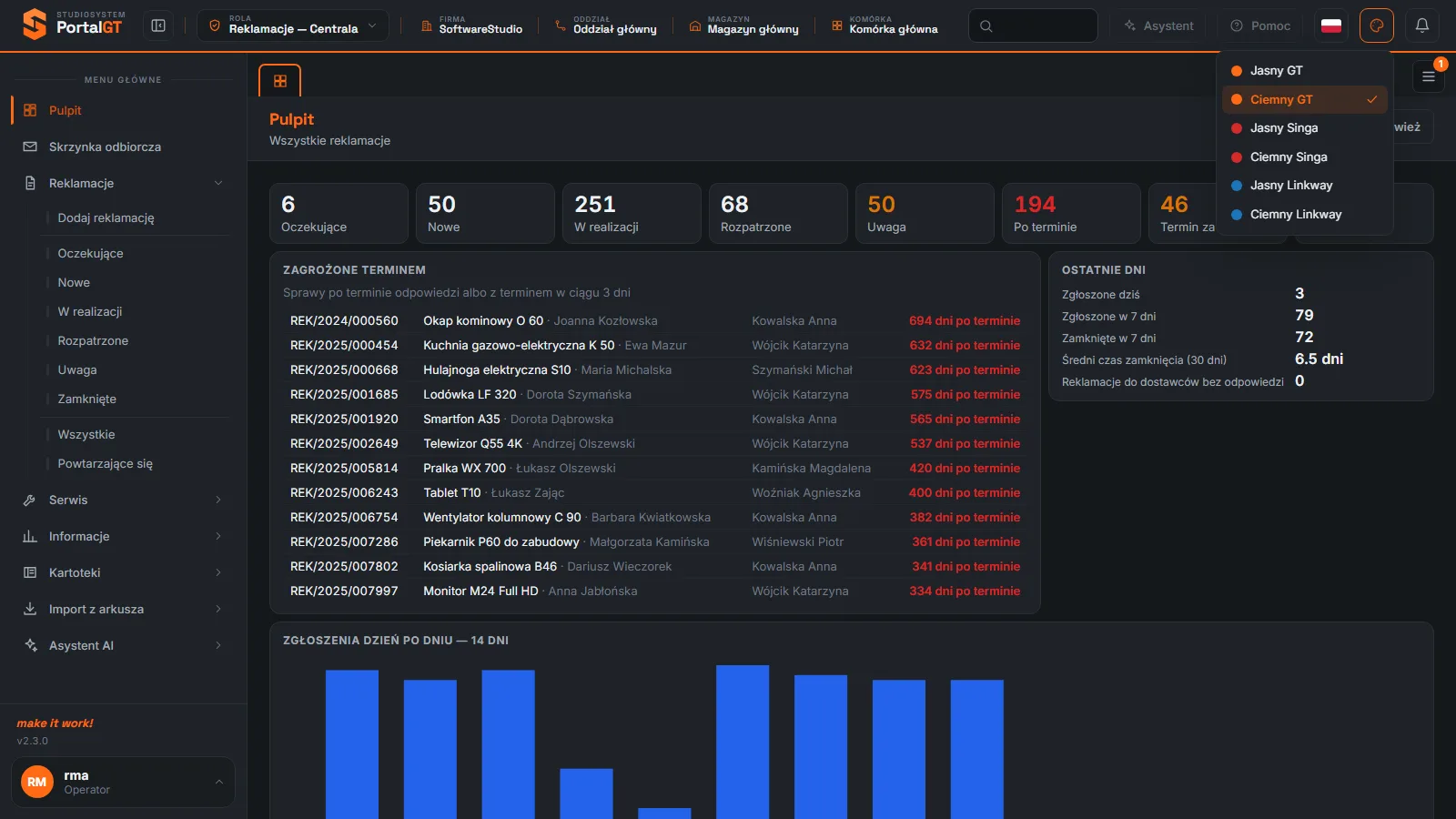
Task: Open Pomoc help button
Action: pyautogui.click(x=1260, y=25)
